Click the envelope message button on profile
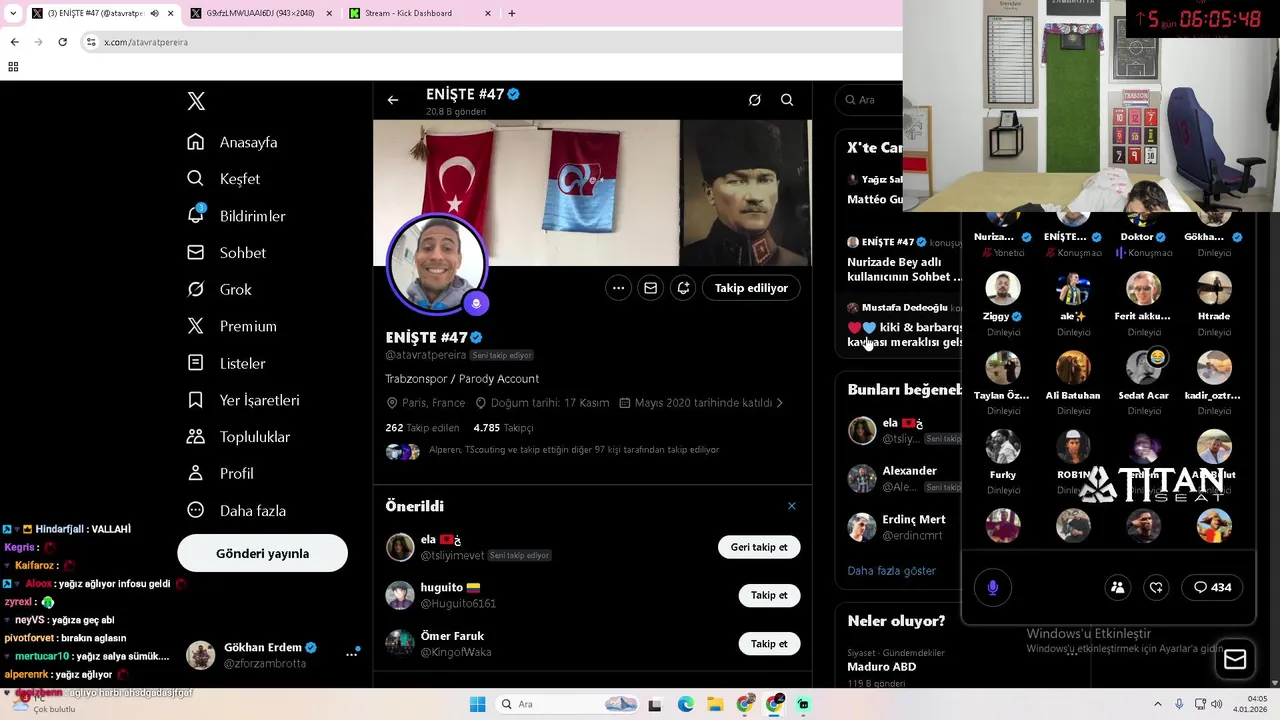Screen dimensions: 1280x720 coord(650,288)
